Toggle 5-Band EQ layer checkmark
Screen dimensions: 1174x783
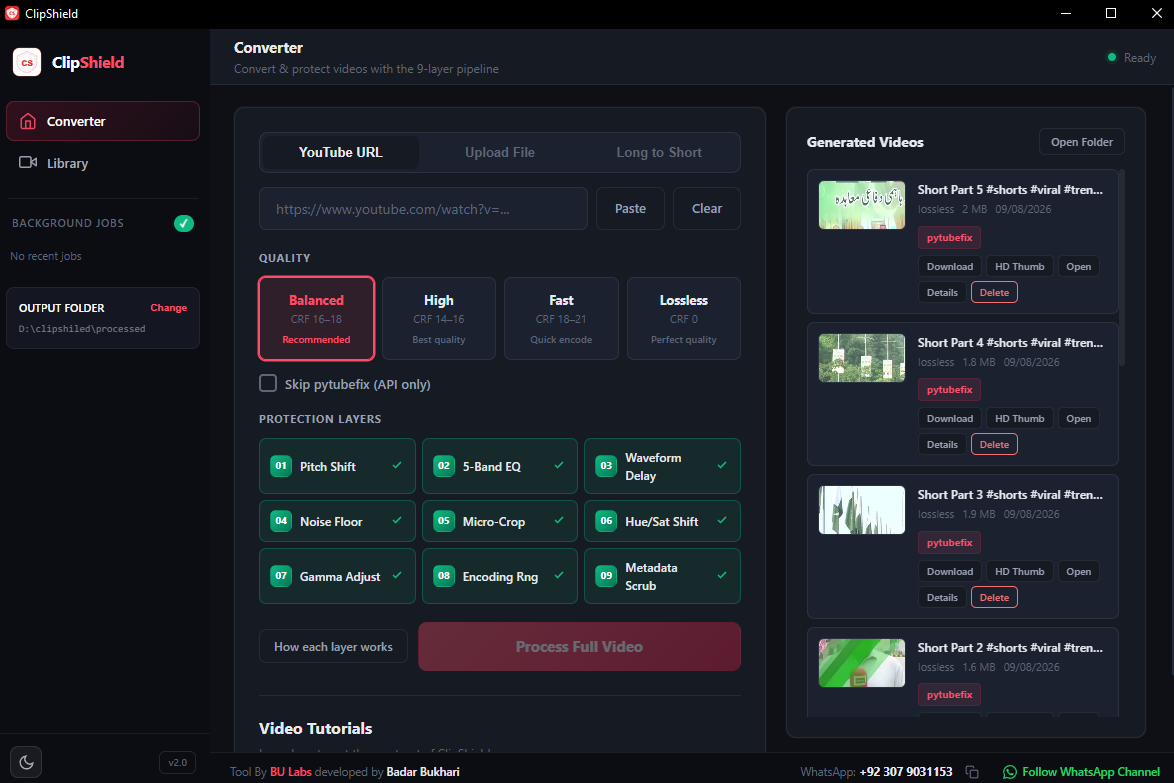[x=559, y=466]
